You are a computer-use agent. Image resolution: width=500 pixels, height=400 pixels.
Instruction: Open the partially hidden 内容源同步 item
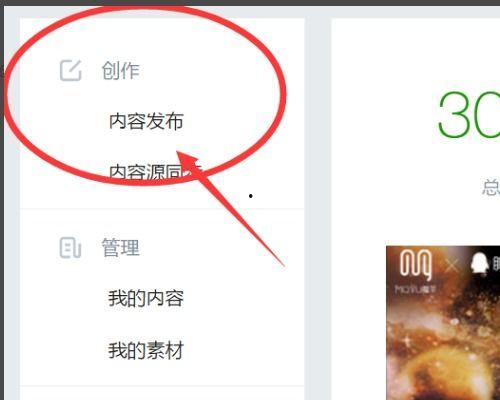coord(155,171)
